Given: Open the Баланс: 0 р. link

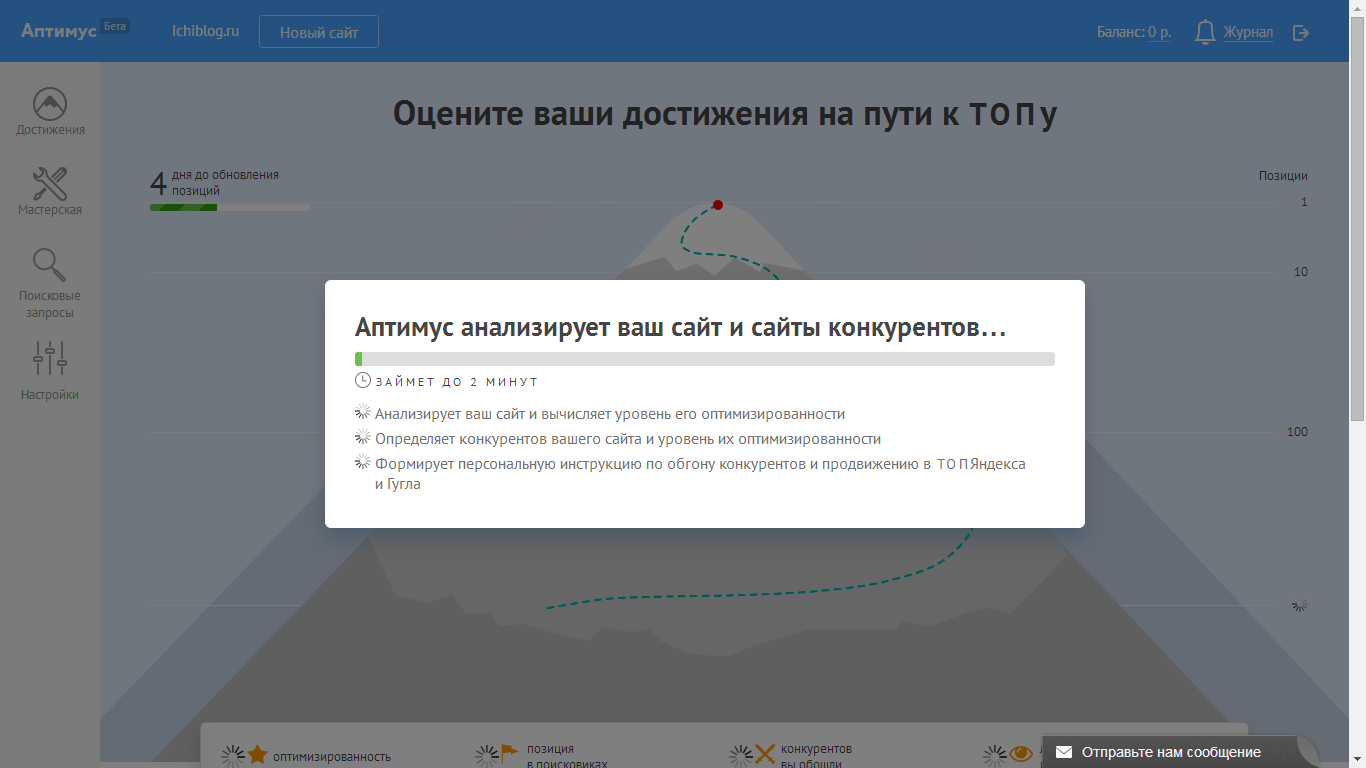Looking at the screenshot, I should click(x=1134, y=32).
